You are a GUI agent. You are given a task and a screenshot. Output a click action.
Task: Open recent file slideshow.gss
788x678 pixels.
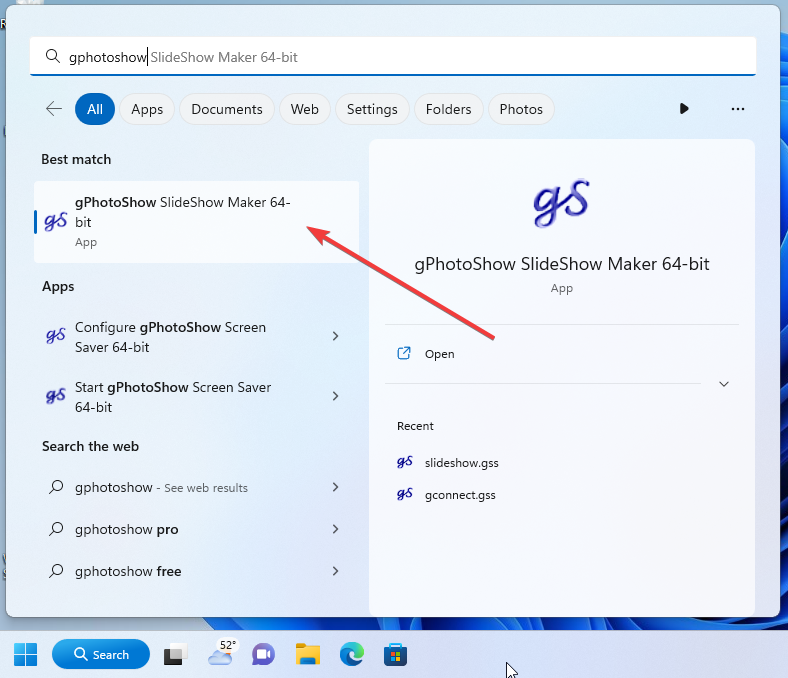(461, 463)
